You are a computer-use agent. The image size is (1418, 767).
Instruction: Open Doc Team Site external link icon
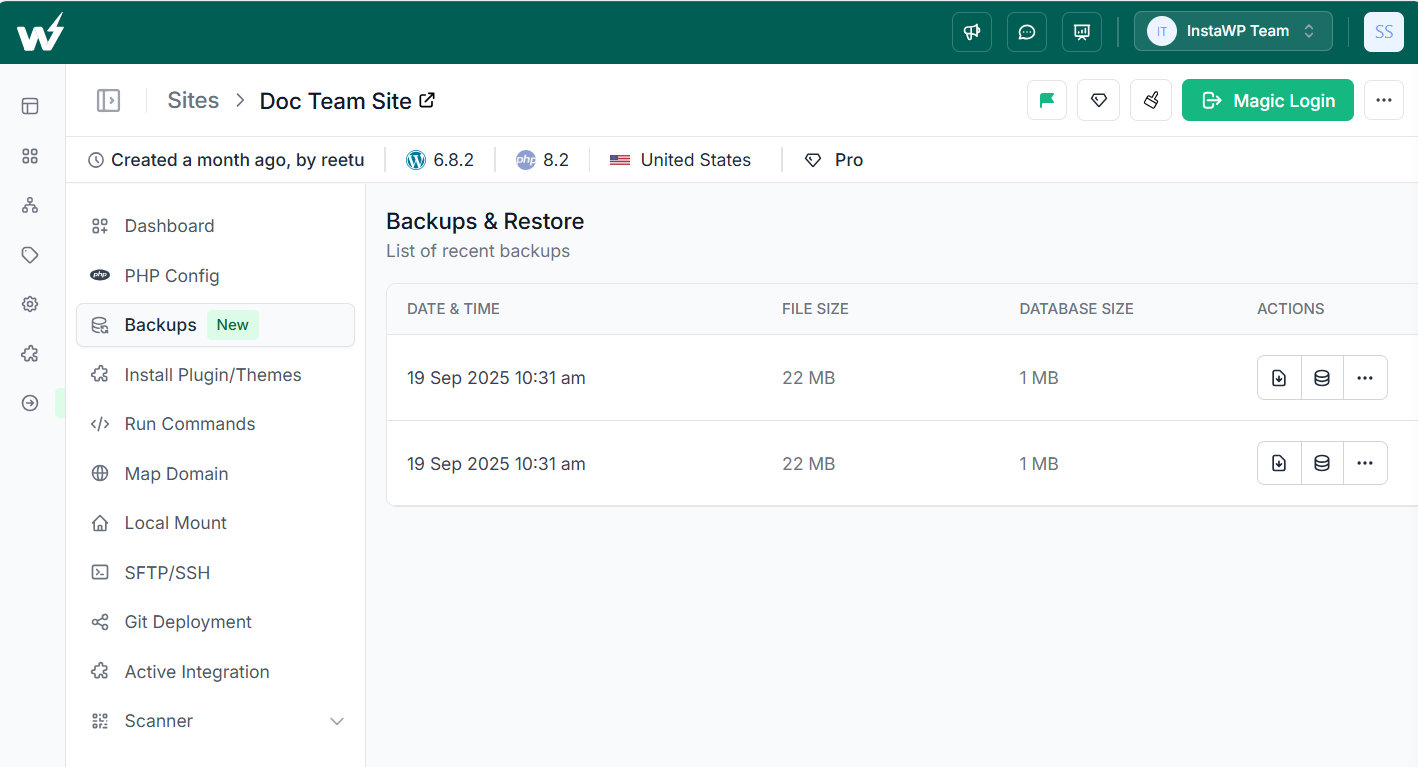point(427,100)
